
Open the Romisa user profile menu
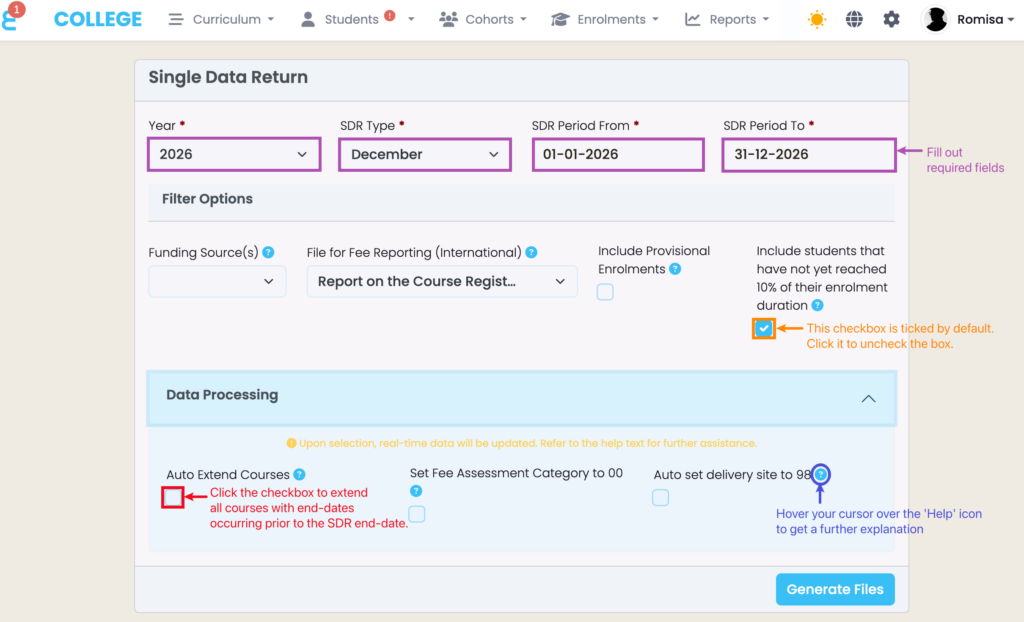[966, 19]
